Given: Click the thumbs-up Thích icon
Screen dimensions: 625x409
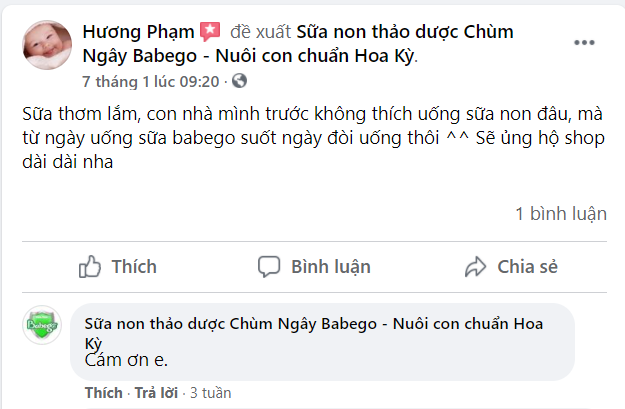Looking at the screenshot, I should pos(90,267).
